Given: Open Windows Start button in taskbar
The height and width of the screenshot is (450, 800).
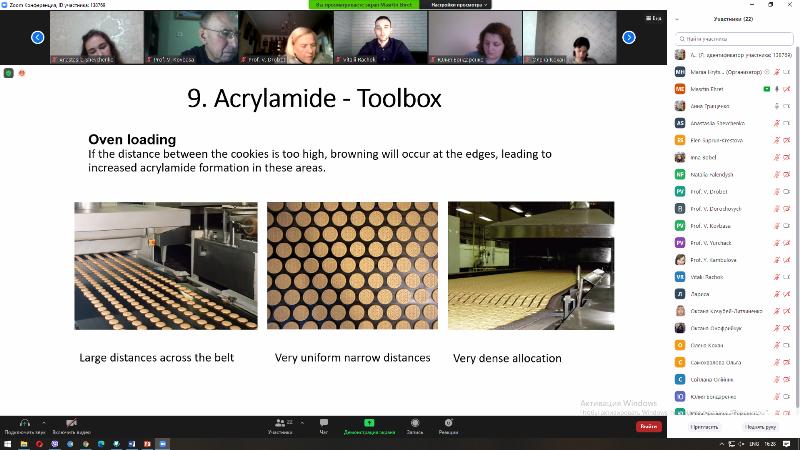Looking at the screenshot, I should (x=8, y=444).
